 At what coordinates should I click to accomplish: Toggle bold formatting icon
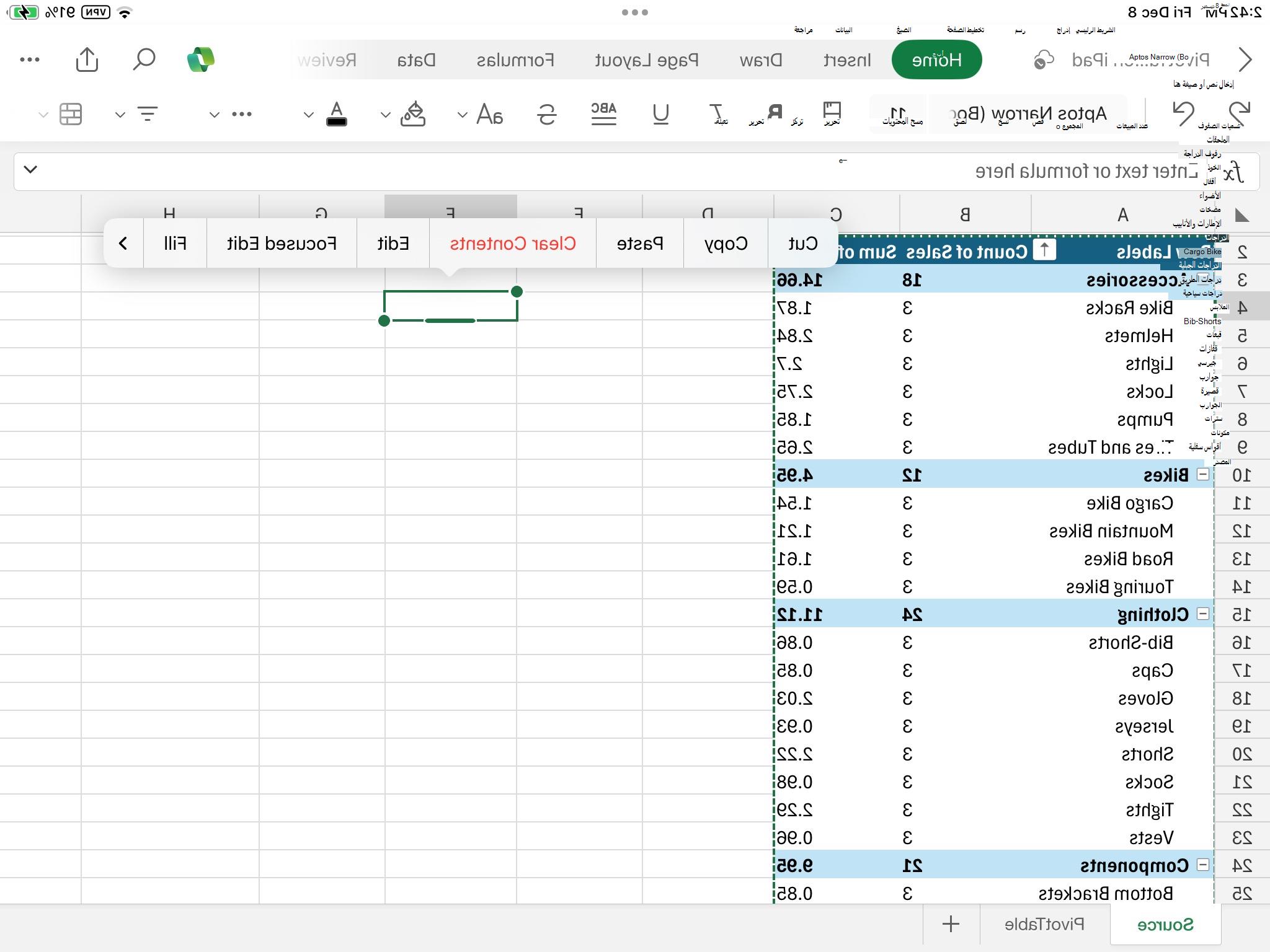[775, 113]
